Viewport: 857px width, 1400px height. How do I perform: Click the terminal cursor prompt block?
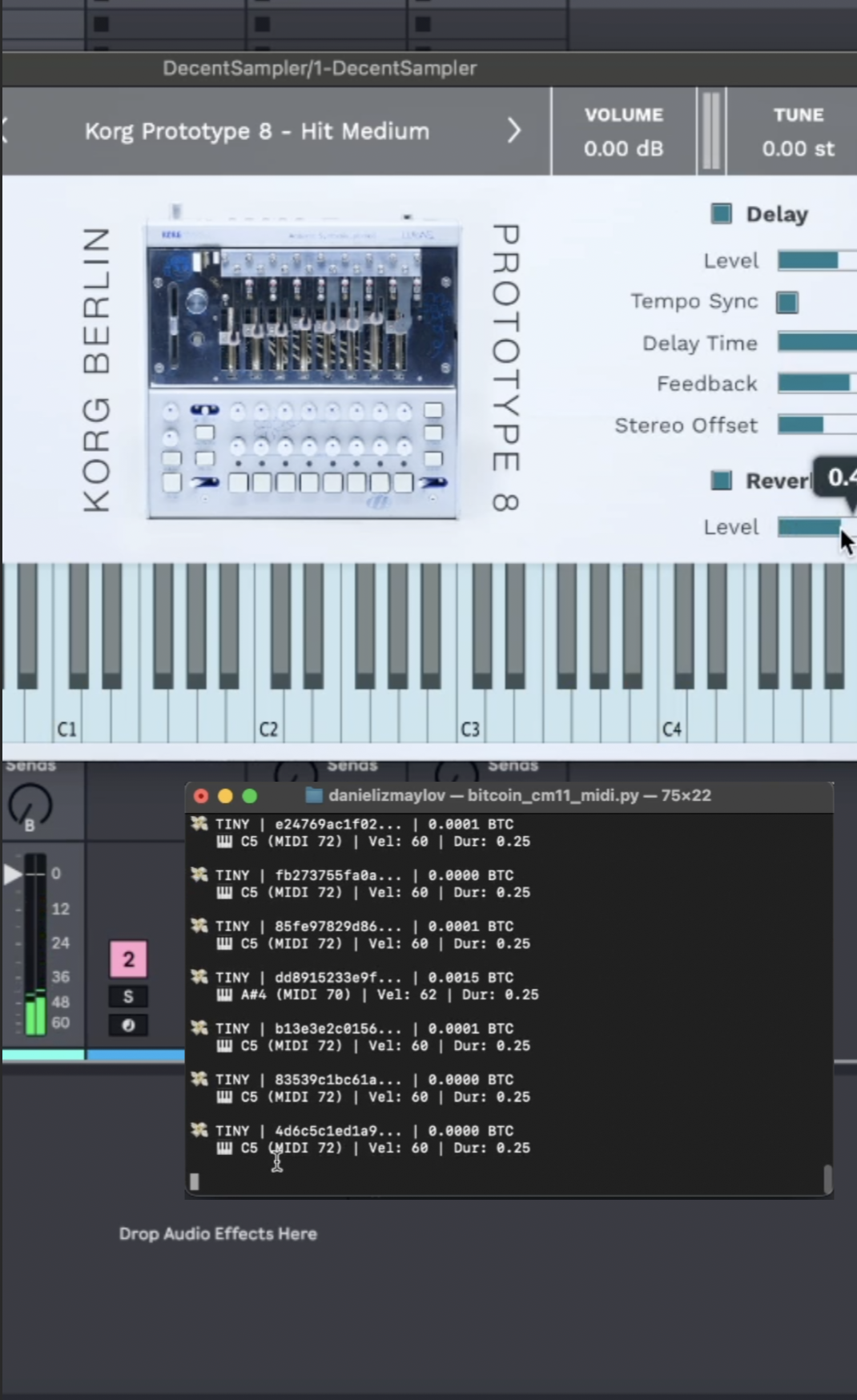pyautogui.click(x=194, y=1181)
